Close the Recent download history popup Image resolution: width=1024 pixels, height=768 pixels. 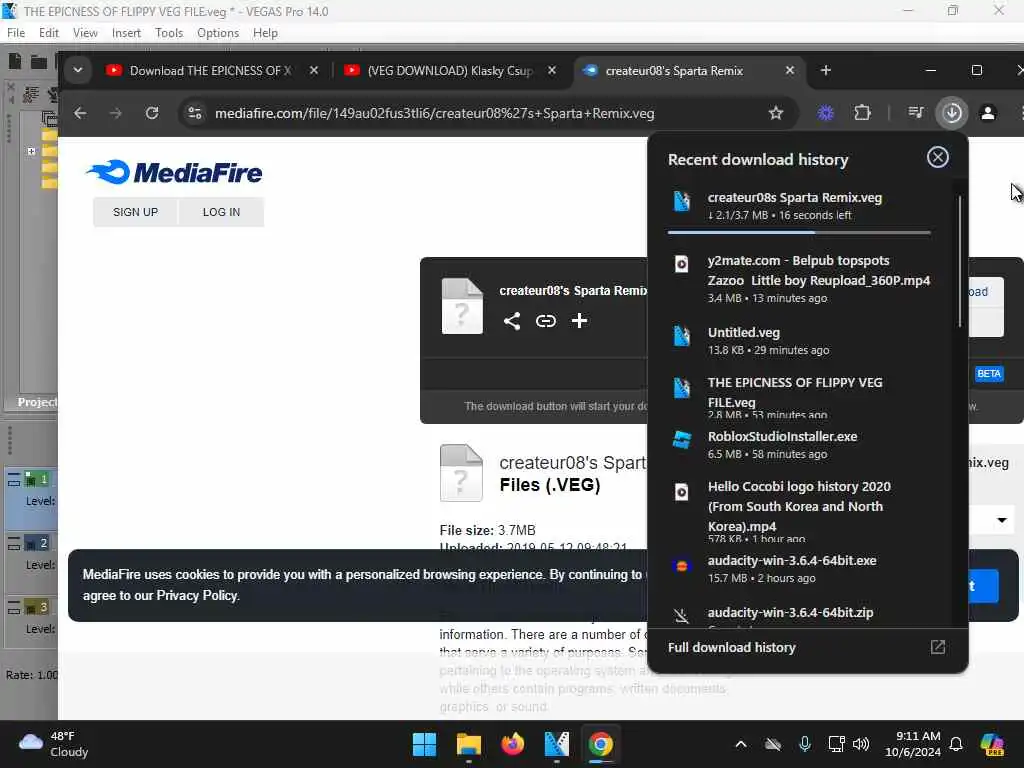click(937, 157)
